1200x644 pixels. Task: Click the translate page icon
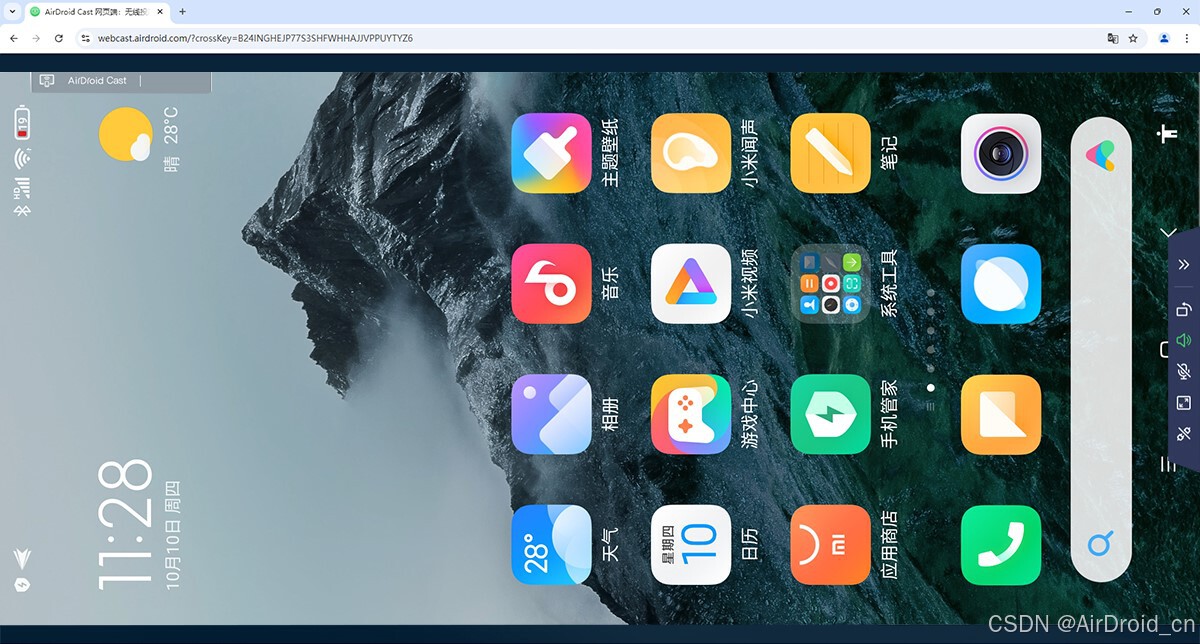[x=1112, y=38]
